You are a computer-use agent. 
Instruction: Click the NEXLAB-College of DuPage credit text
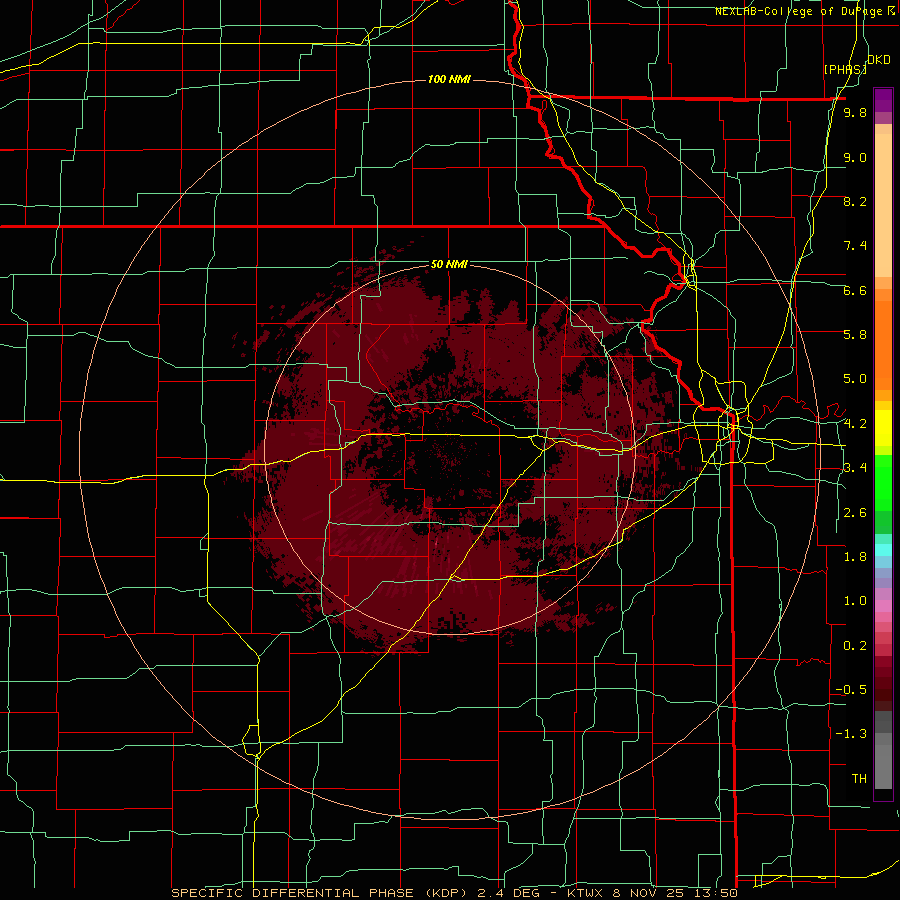[x=806, y=11]
